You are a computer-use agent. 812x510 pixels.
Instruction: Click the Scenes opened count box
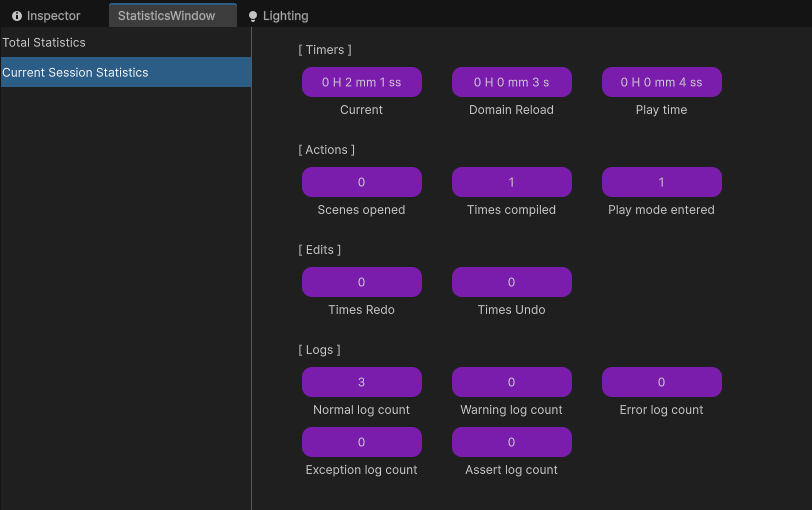(361, 182)
